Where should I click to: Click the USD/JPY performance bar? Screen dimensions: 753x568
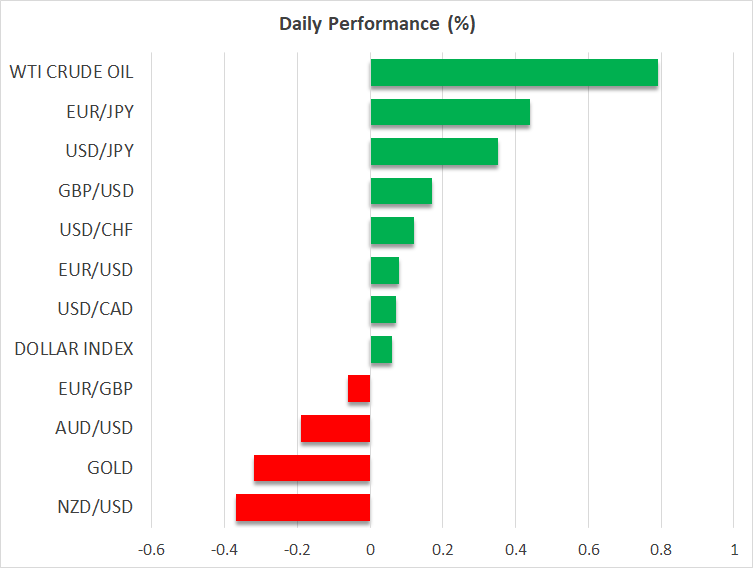(x=434, y=152)
